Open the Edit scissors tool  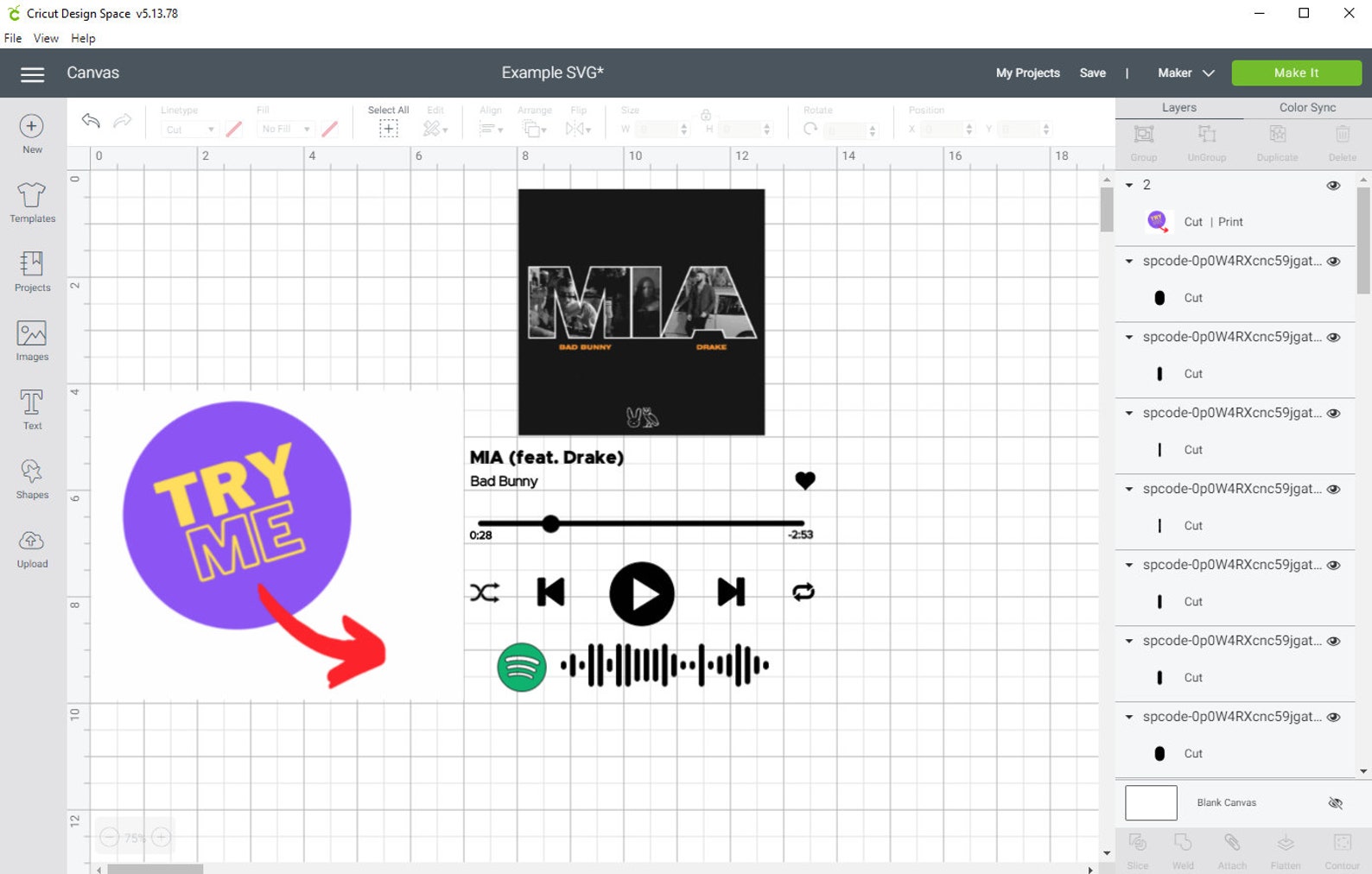(x=435, y=129)
